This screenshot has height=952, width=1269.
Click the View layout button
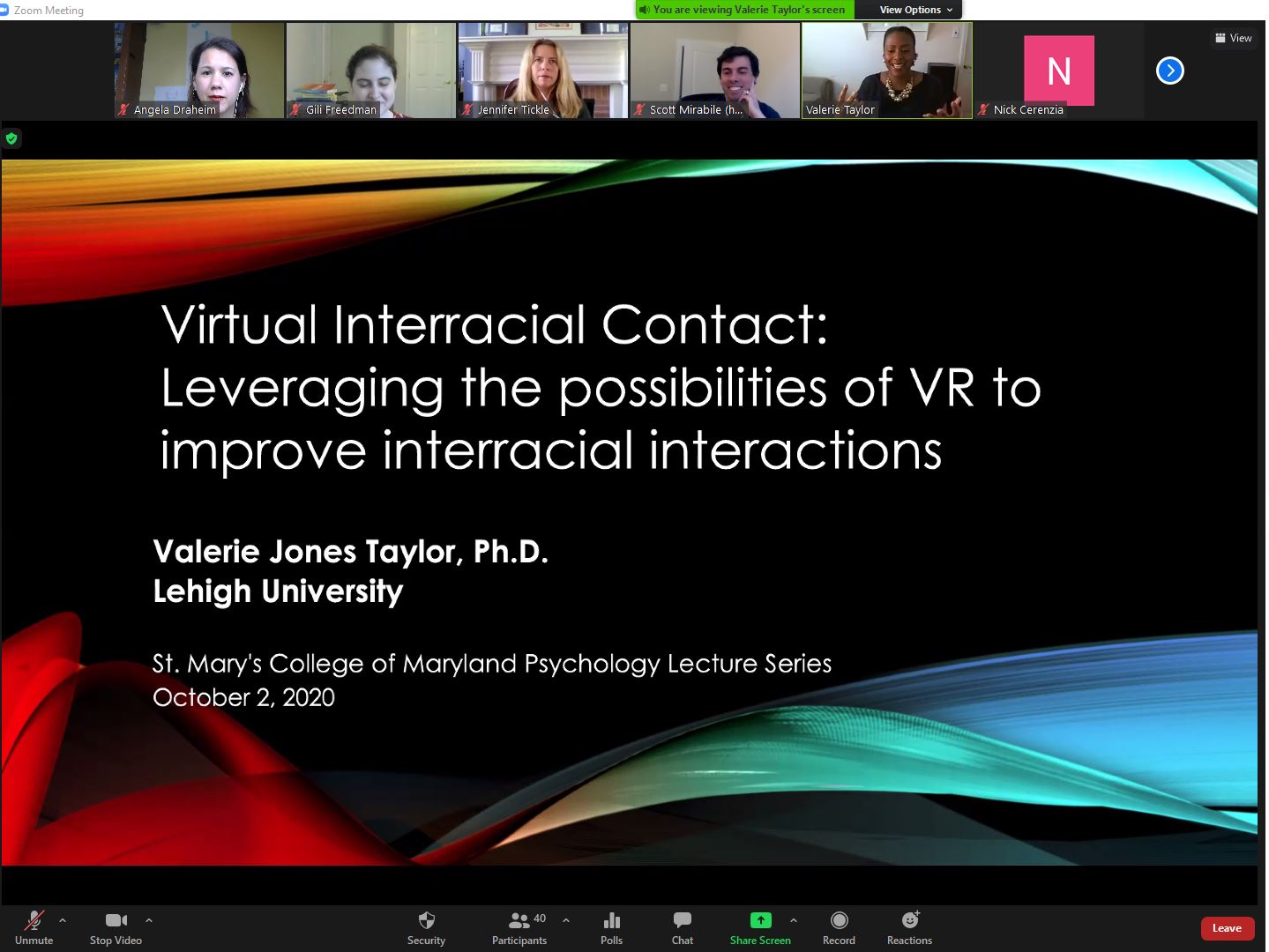tap(1233, 38)
